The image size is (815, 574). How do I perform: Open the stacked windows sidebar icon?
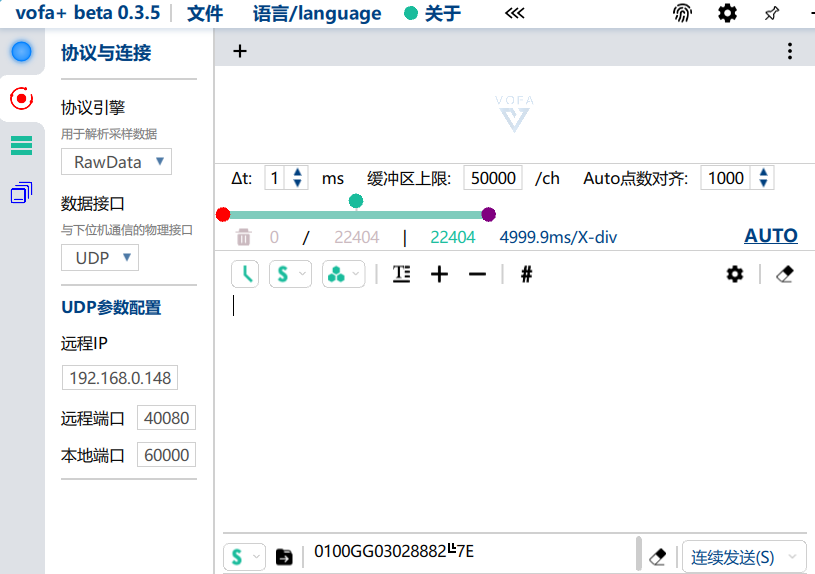coord(21,192)
